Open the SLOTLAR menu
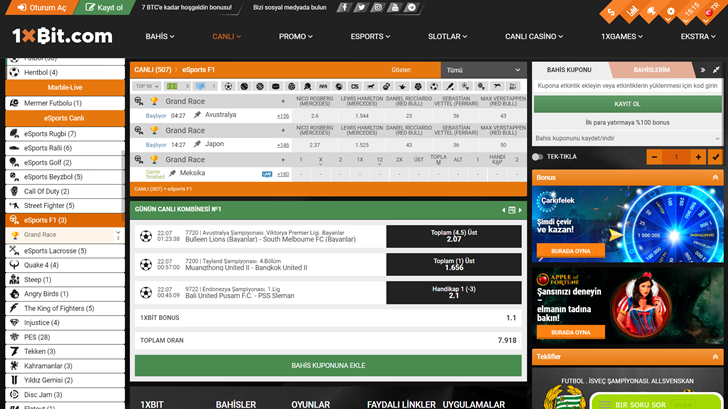 click(x=448, y=36)
